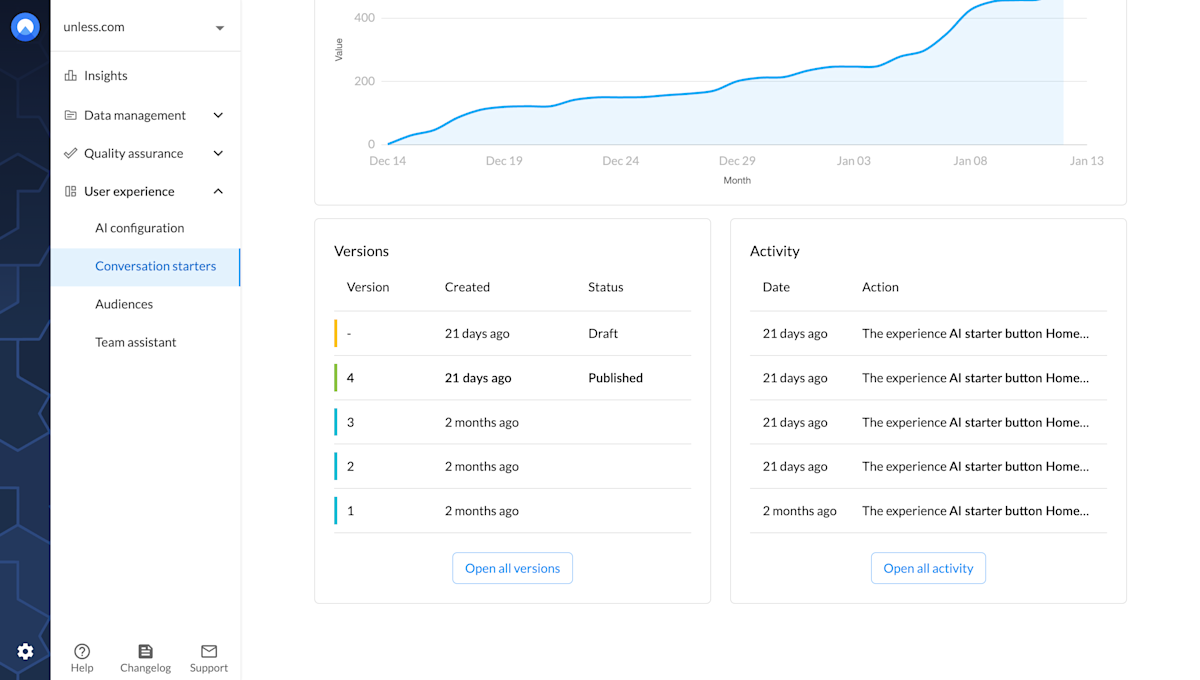Image resolution: width=1200 pixels, height=680 pixels.
Task: Select AI configuration in the sidebar
Action: (139, 227)
